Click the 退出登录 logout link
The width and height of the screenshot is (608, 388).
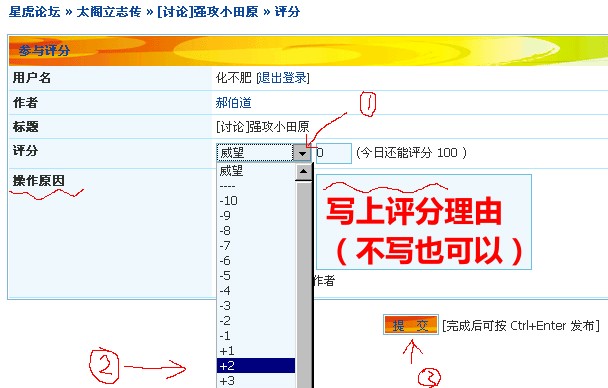click(x=283, y=78)
